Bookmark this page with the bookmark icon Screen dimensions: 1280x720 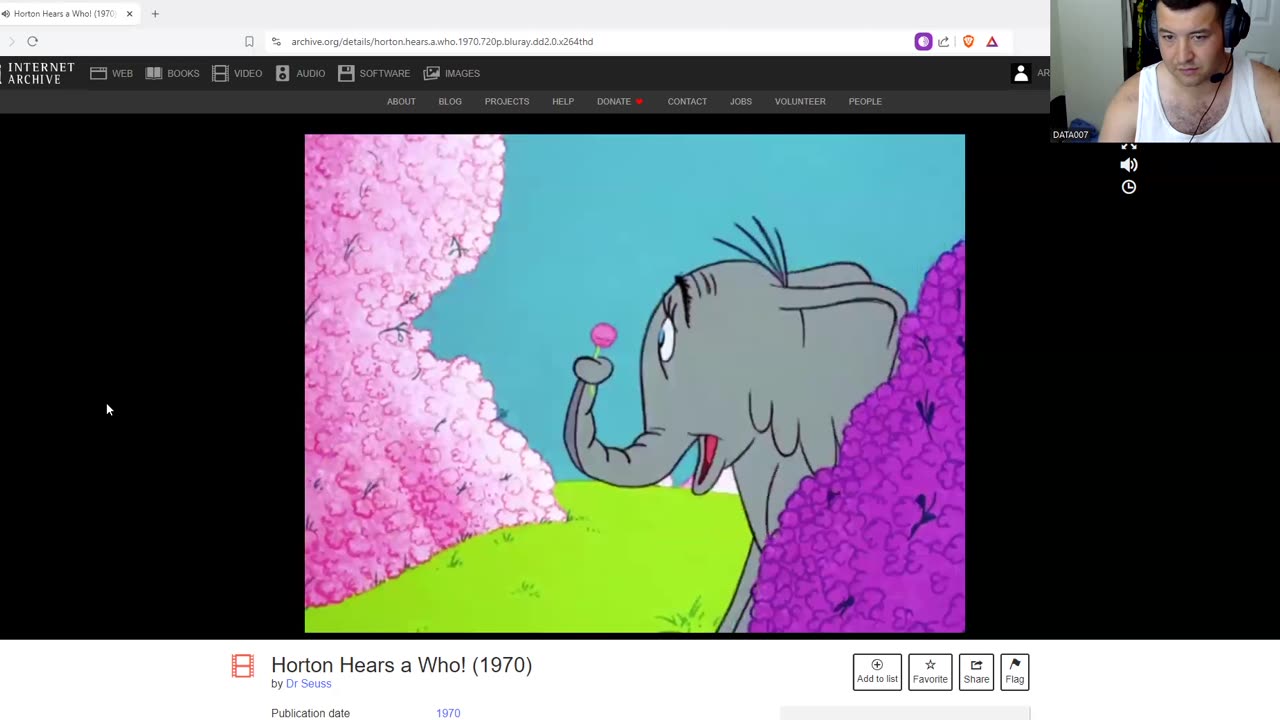pyautogui.click(x=249, y=41)
